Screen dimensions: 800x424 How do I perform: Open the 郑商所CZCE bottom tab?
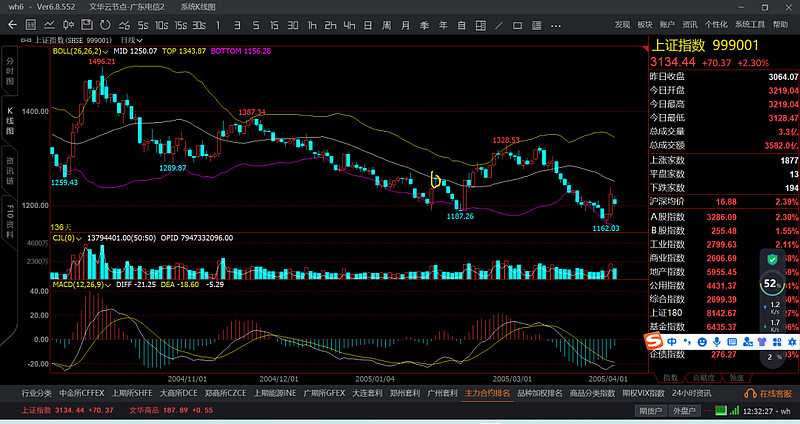226,393
